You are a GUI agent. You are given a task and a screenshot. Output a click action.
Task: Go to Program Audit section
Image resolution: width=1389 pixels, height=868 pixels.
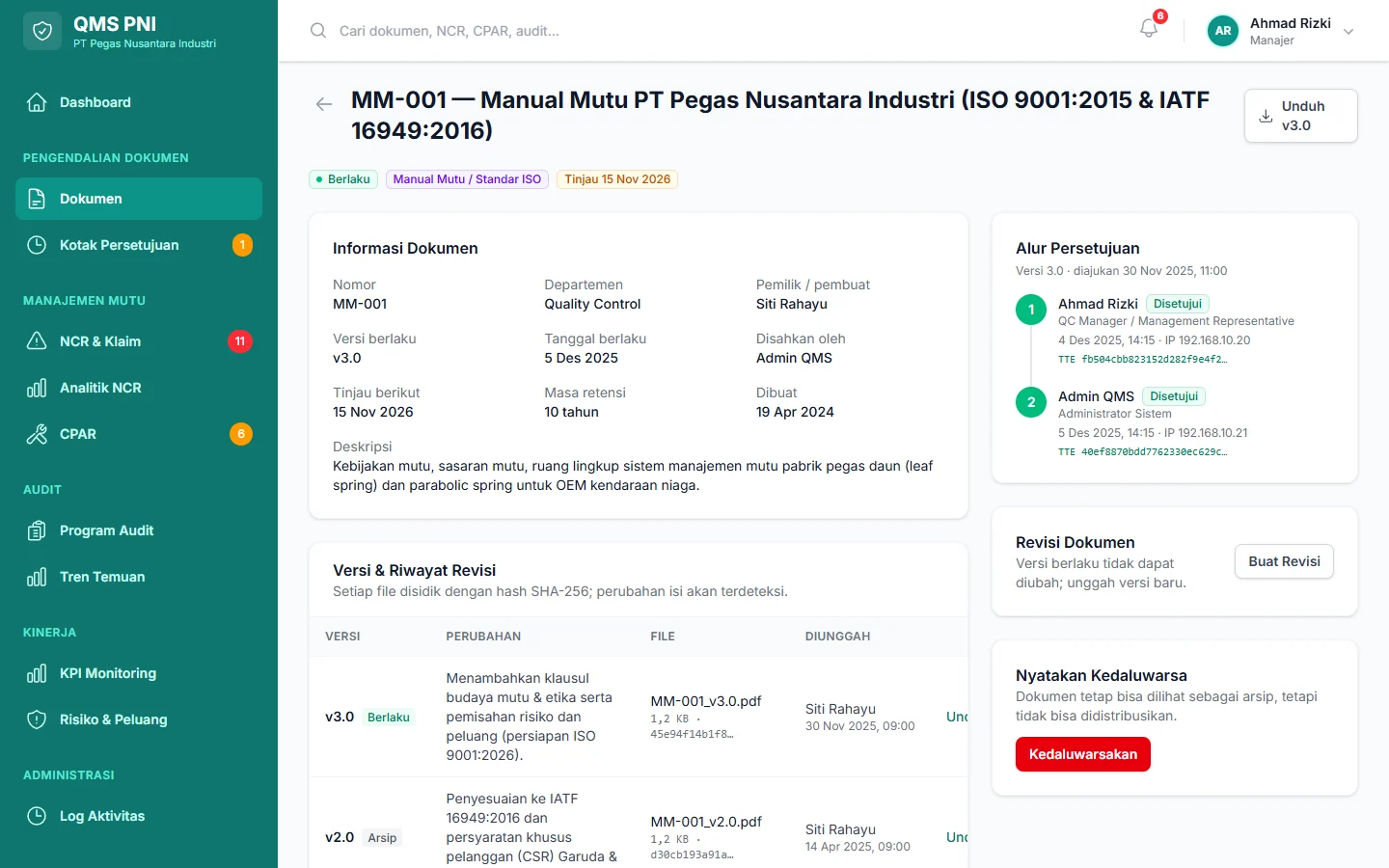point(139,530)
